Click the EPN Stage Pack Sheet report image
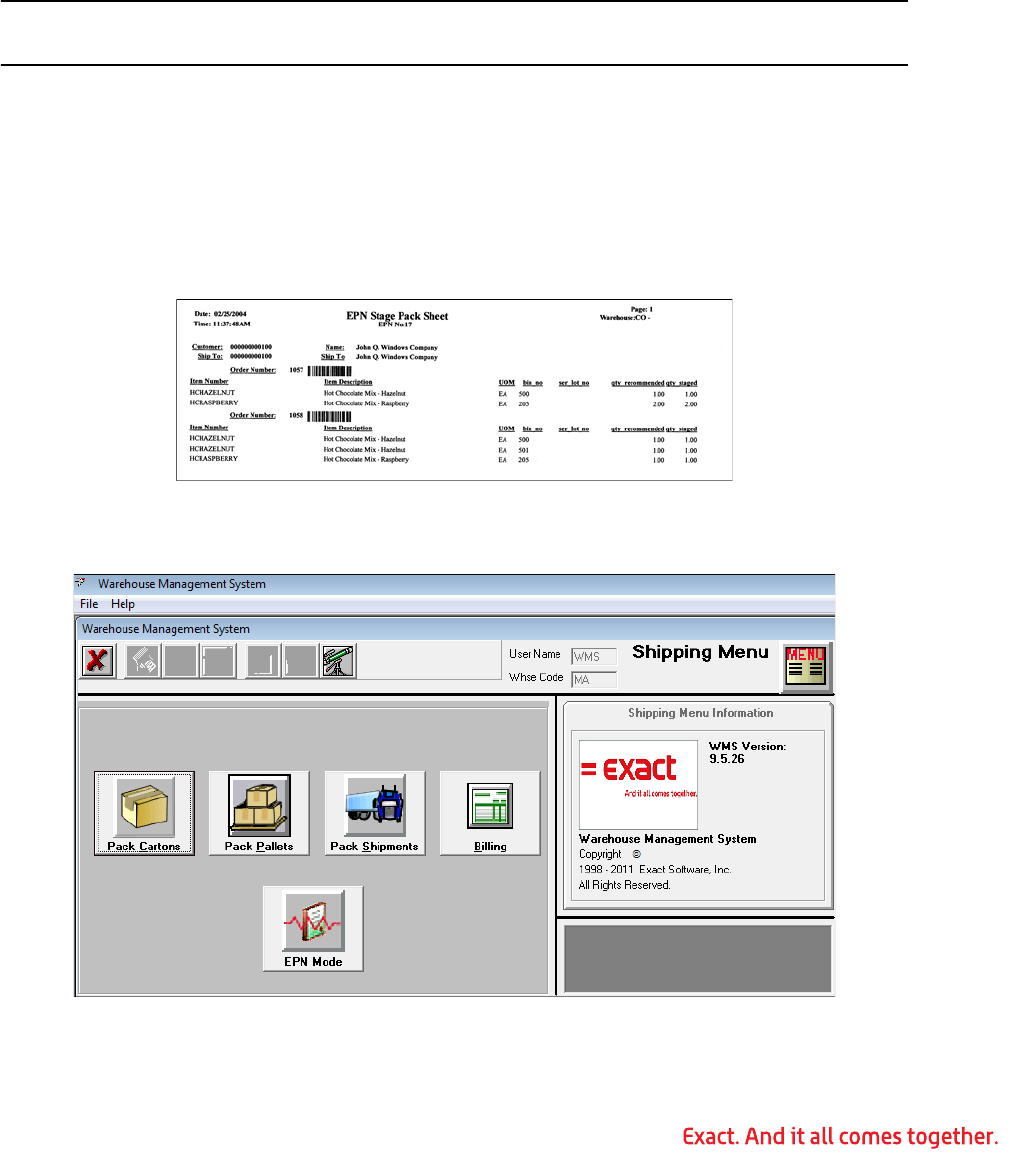Viewport: 1011px width, 1157px height. (455, 390)
